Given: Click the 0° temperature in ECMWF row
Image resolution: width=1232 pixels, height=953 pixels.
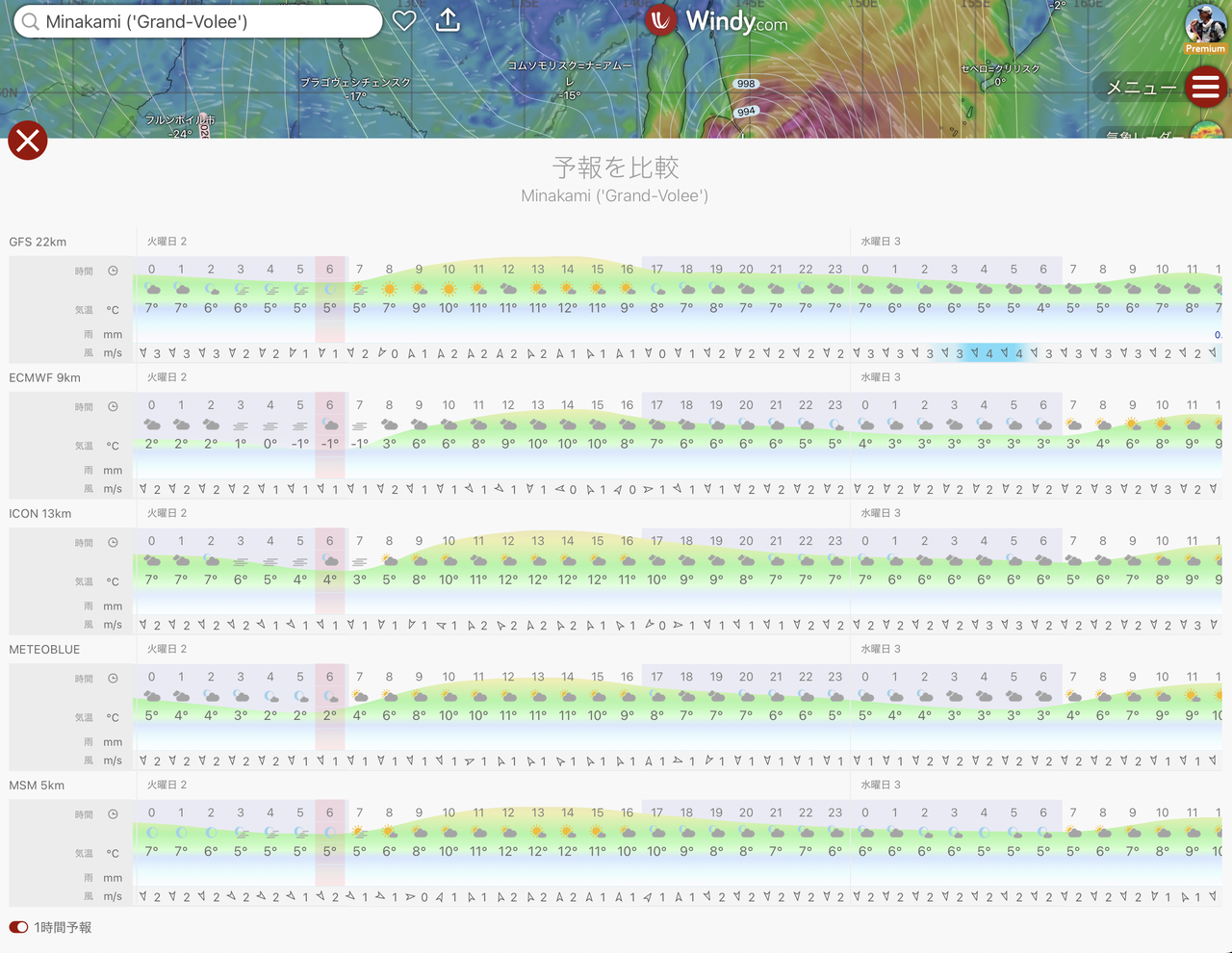Looking at the screenshot, I should [x=270, y=445].
